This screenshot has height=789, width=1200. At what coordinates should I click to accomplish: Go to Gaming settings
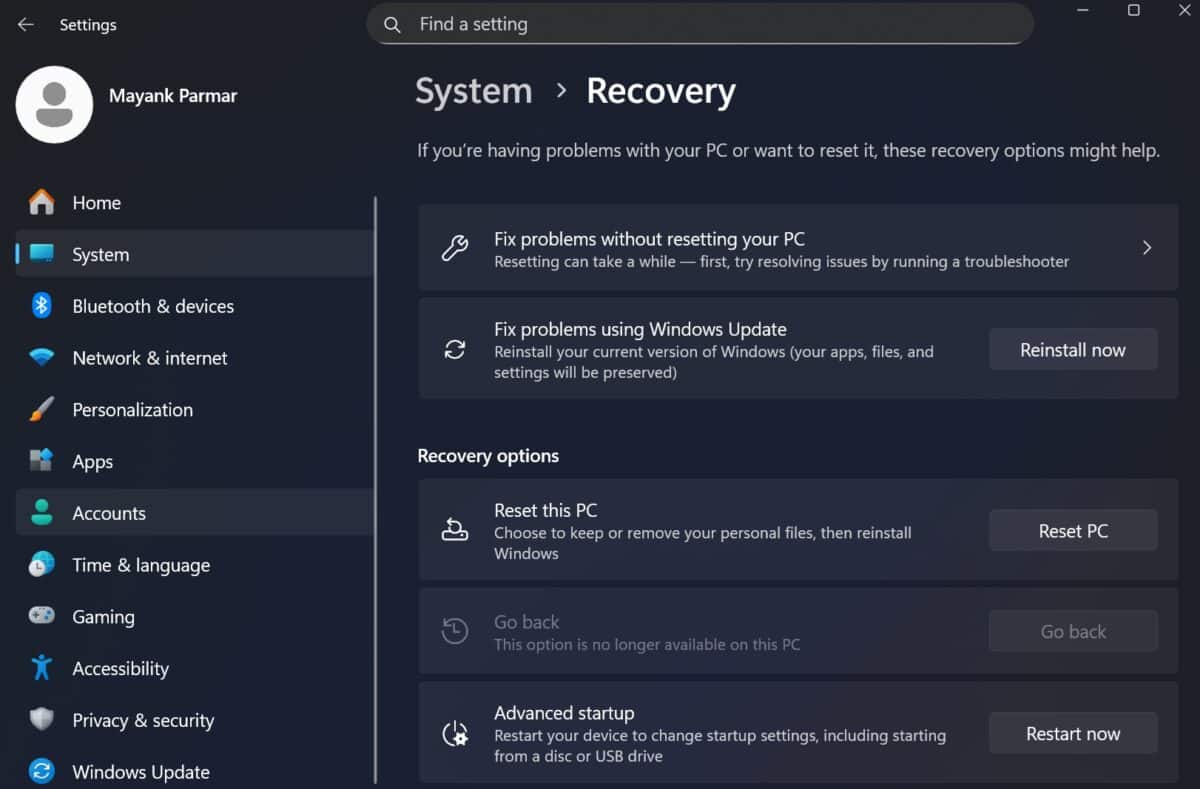[195, 616]
